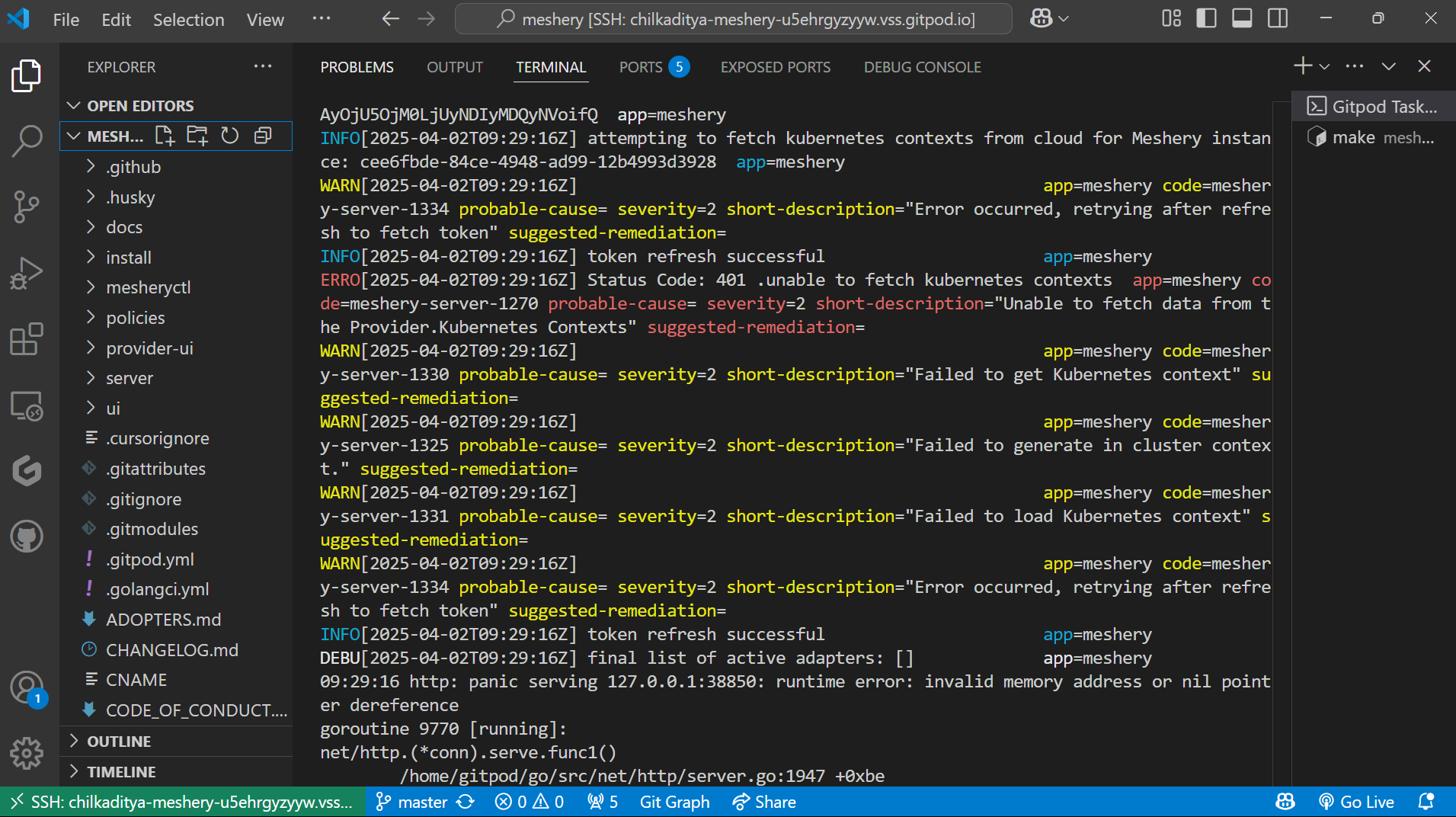Switch to the Problems tab

357,67
